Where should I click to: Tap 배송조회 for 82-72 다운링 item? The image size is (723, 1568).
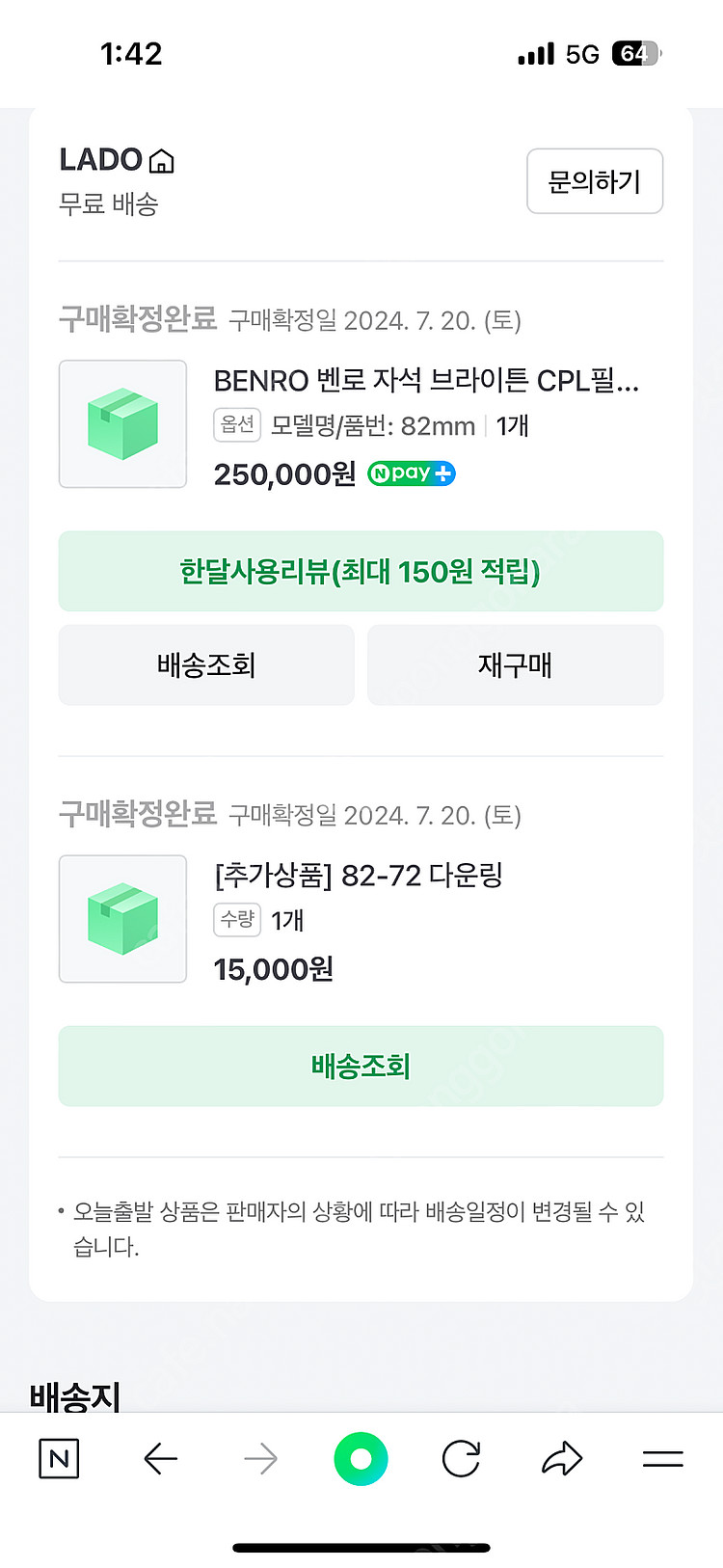[x=361, y=1066]
